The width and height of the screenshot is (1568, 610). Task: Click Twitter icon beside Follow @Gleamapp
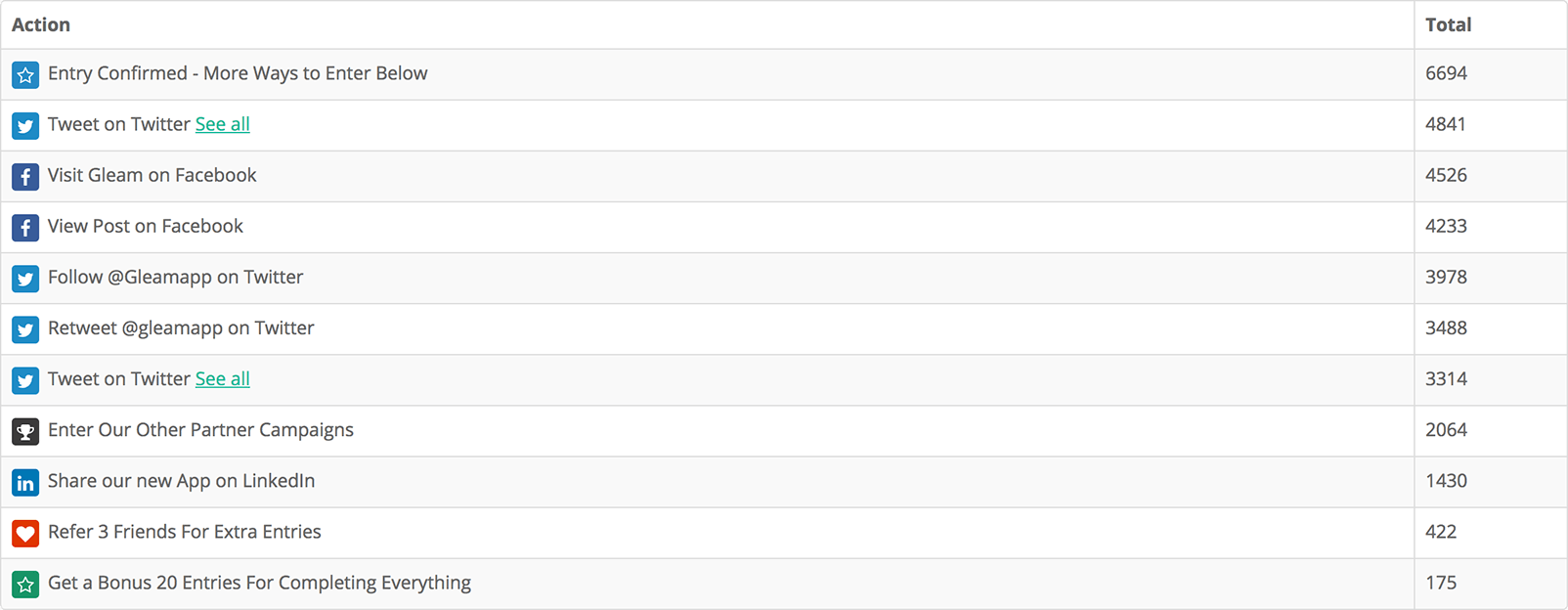pos(25,278)
